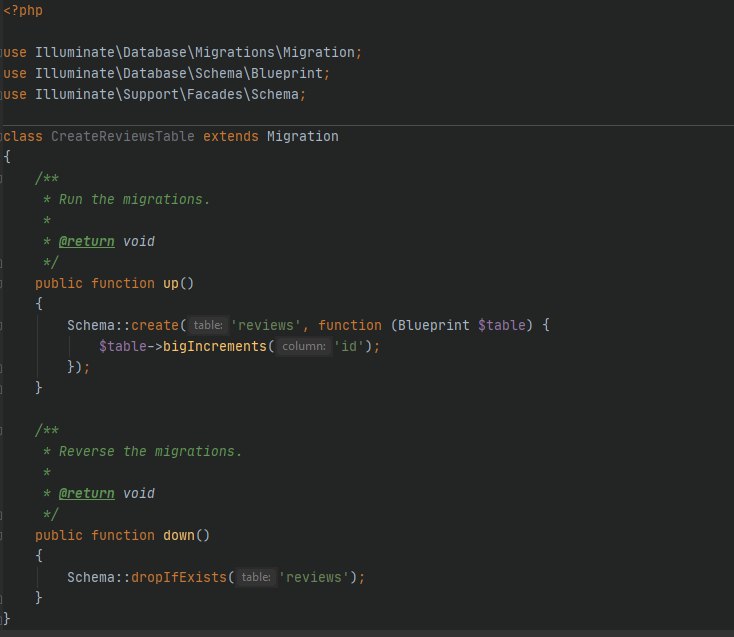Click the "Run the migrations." comment

tap(134, 199)
